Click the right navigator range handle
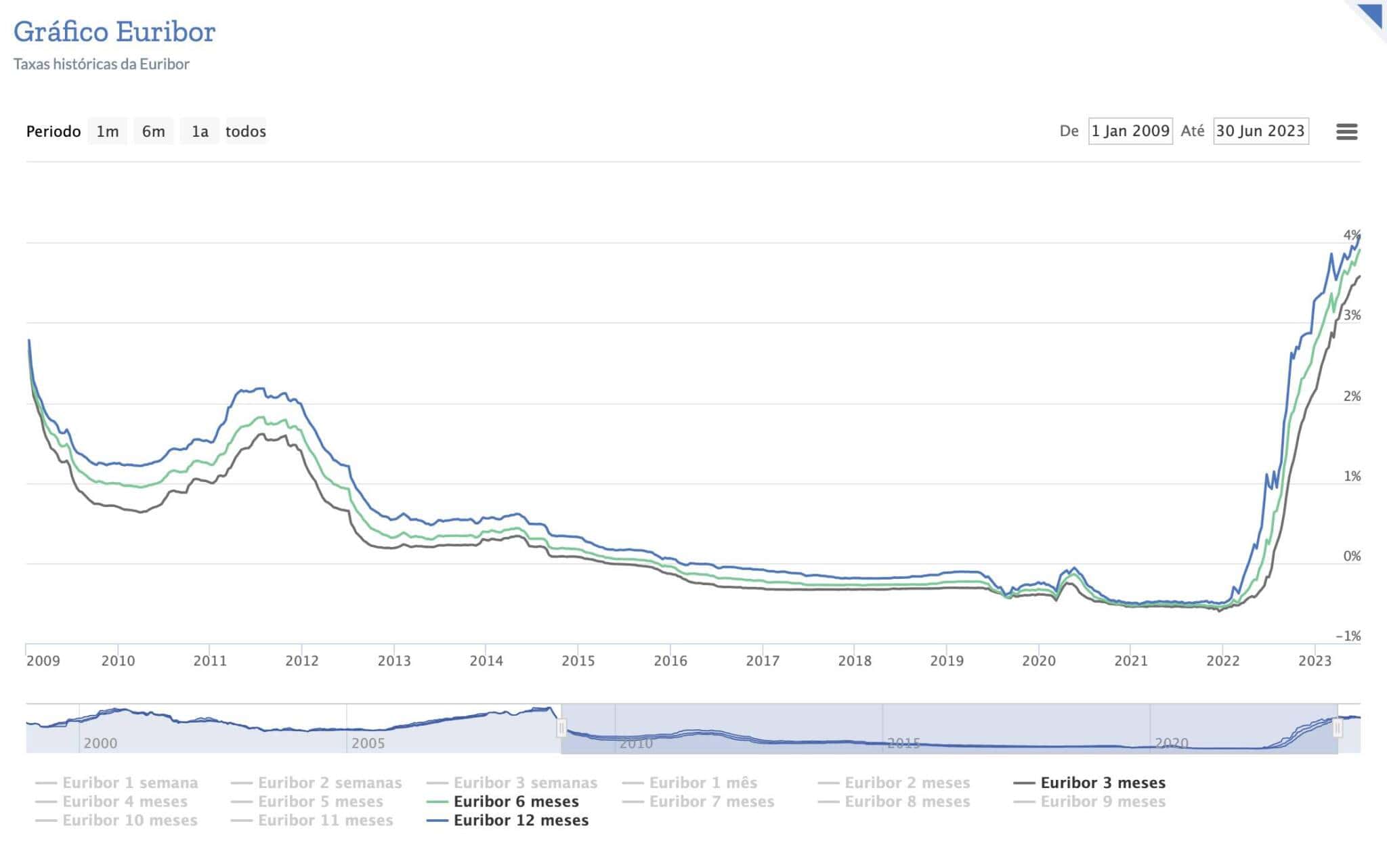 coord(1338,729)
